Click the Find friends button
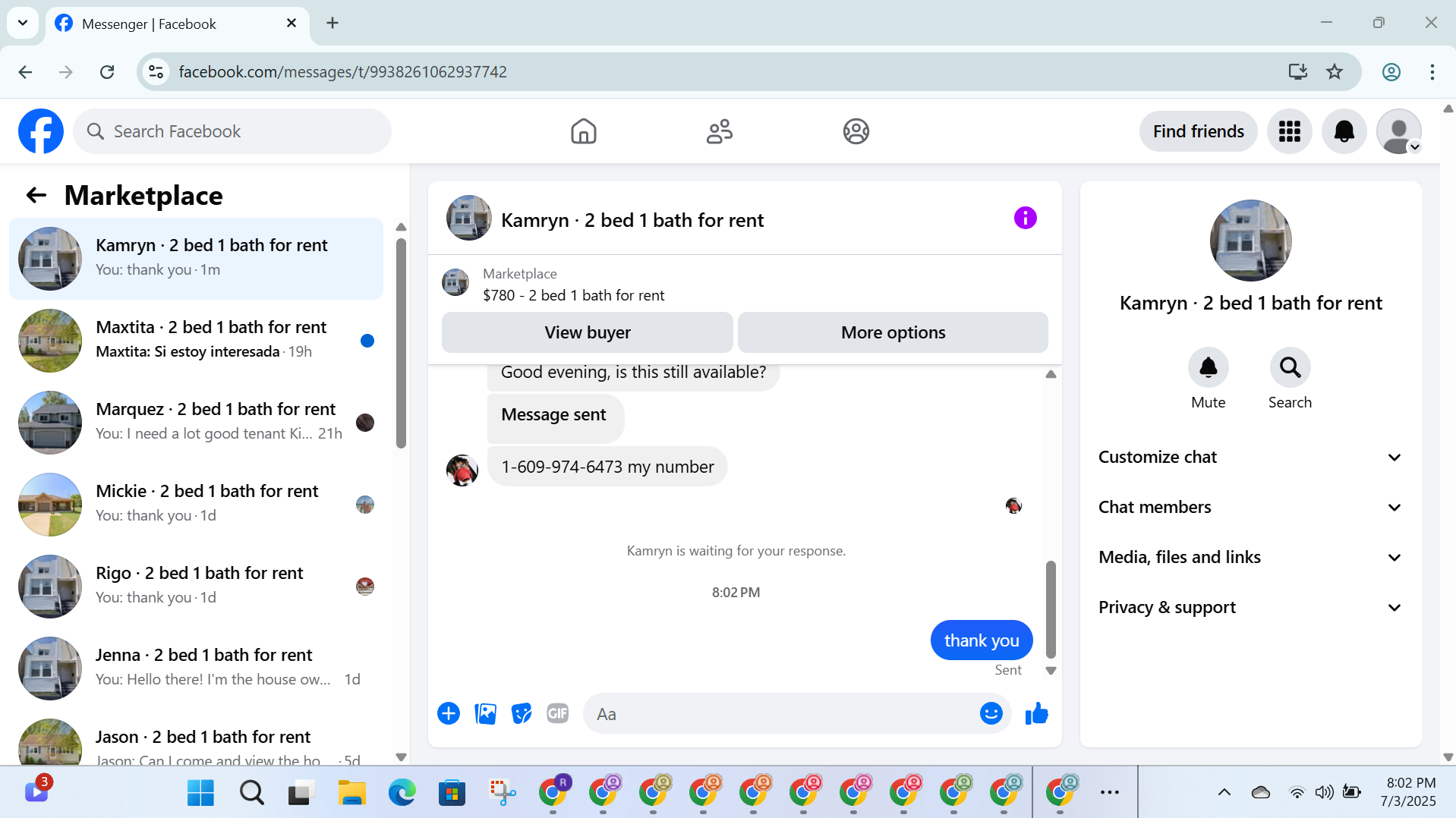The width and height of the screenshot is (1456, 818). click(x=1198, y=131)
